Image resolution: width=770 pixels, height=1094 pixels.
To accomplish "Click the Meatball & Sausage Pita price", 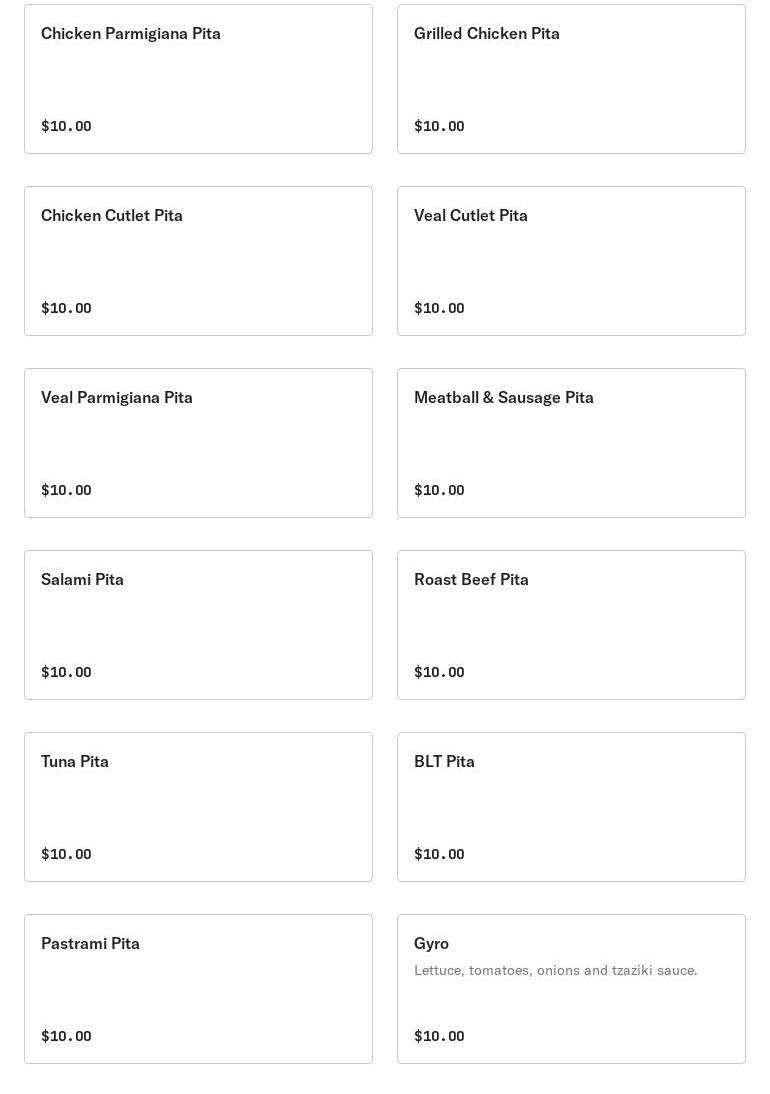I will pos(439,490).
